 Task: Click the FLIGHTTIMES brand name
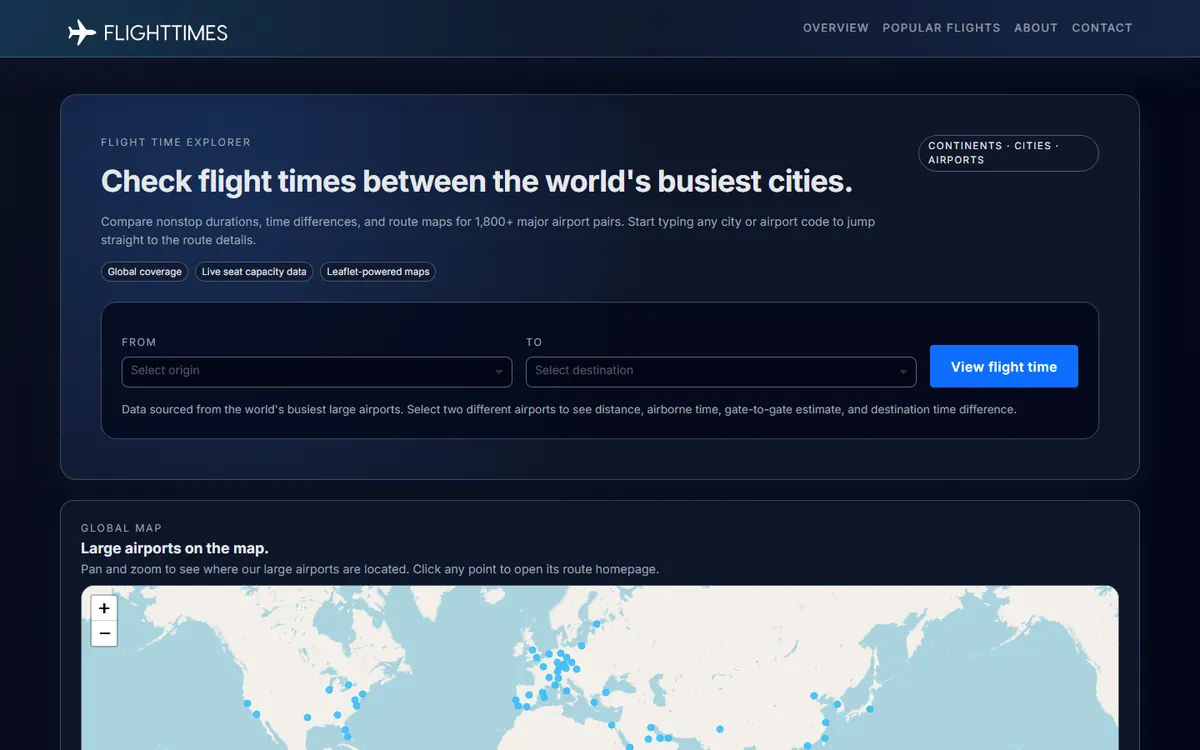(166, 33)
